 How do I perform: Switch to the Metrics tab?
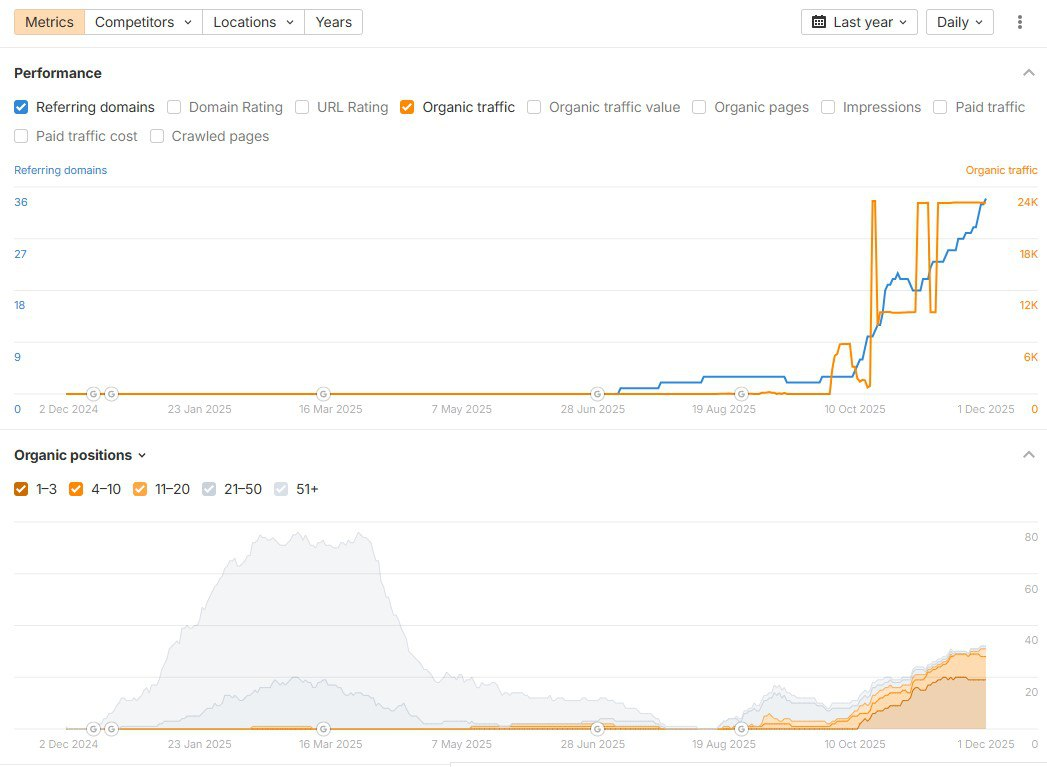coord(49,22)
